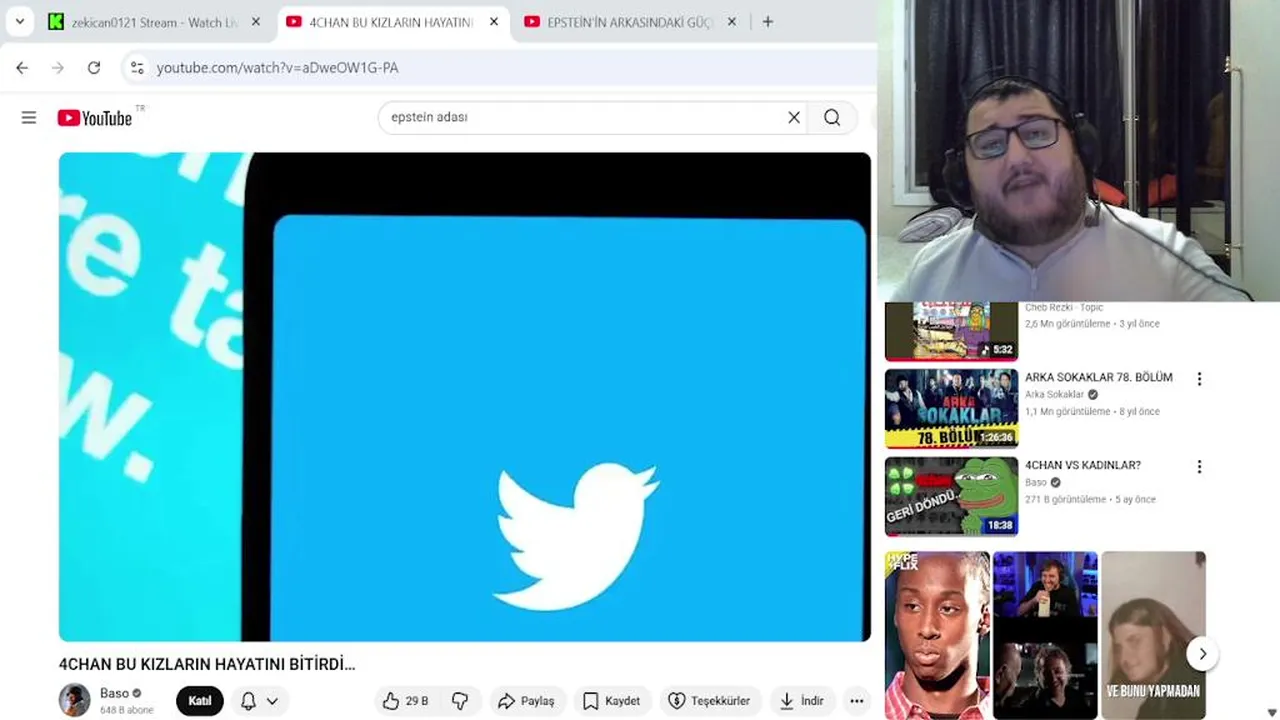Run search with magnifier button
The height and width of the screenshot is (720, 1280).
[x=832, y=117]
